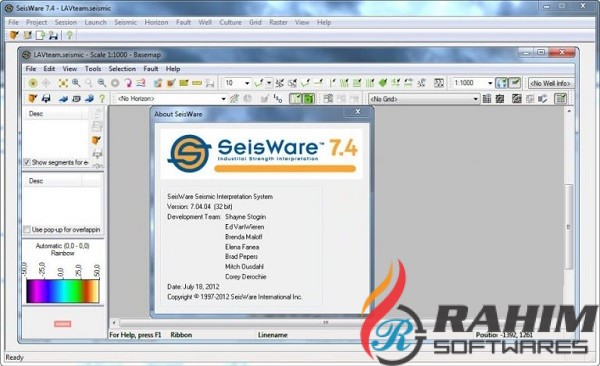Viewport: 600px width, 366px height.
Task: Toggle Show segments checkbox
Action: pyautogui.click(x=26, y=162)
